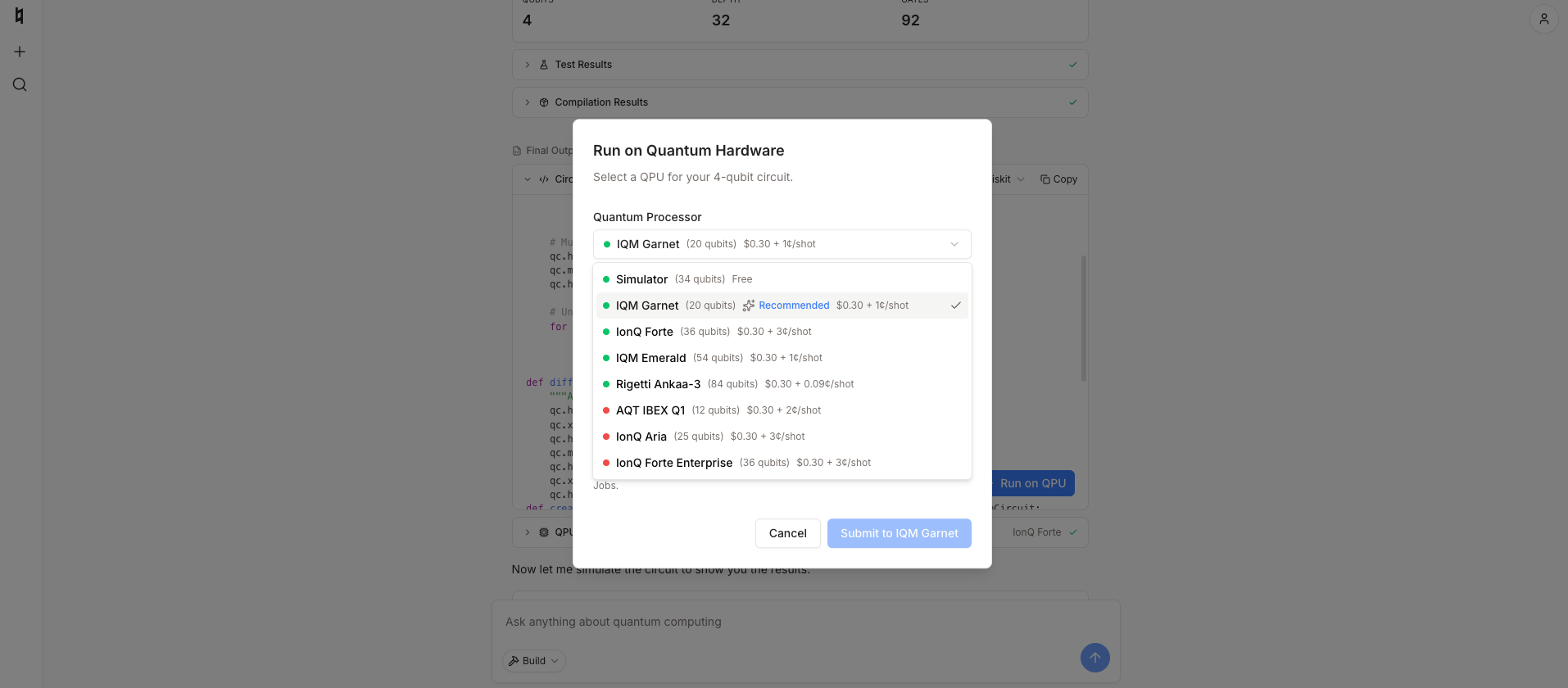This screenshot has width=1568, height=688.
Task: Click the QPU chip icon below code panel
Action: [544, 532]
